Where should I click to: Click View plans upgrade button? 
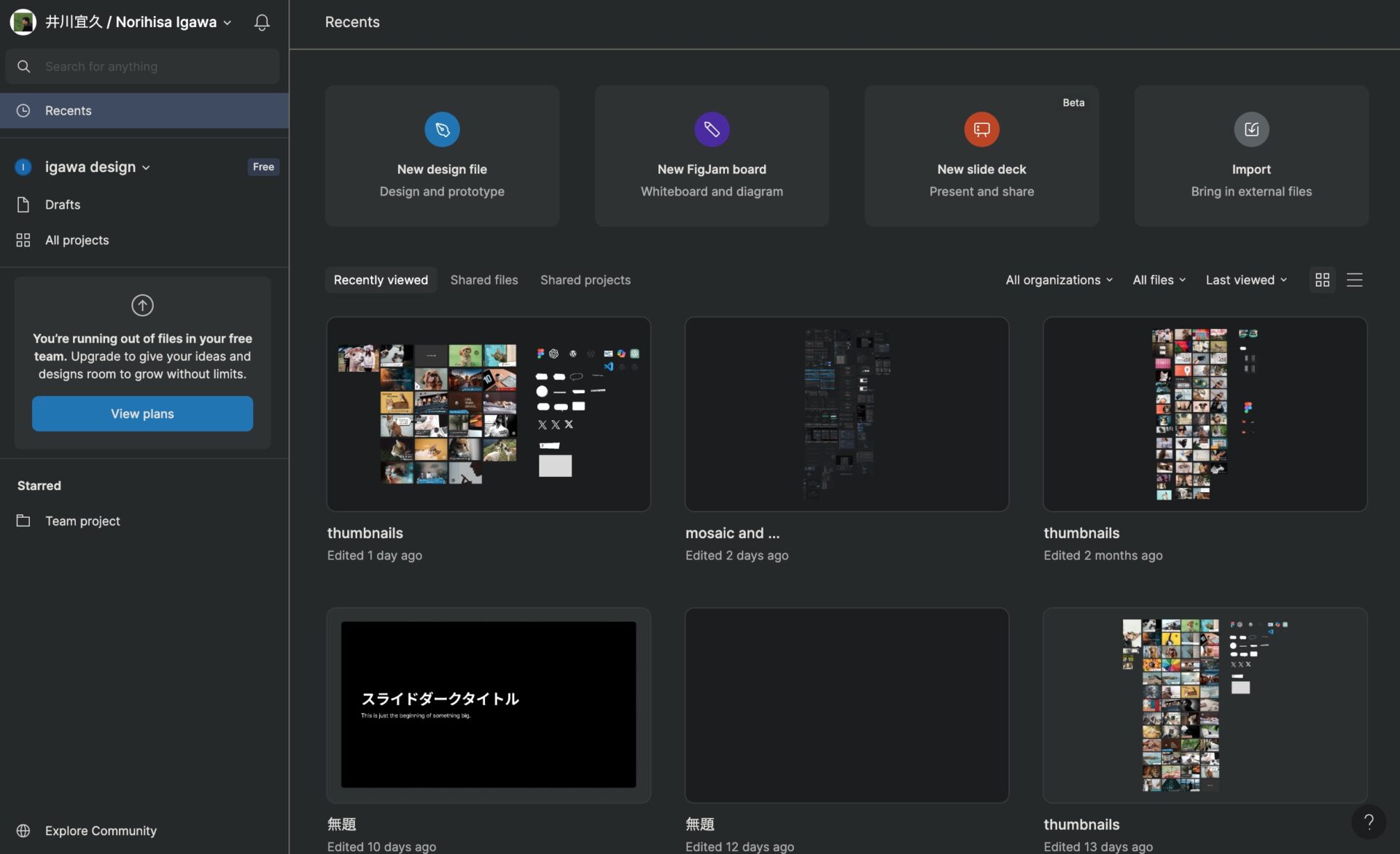(142, 413)
